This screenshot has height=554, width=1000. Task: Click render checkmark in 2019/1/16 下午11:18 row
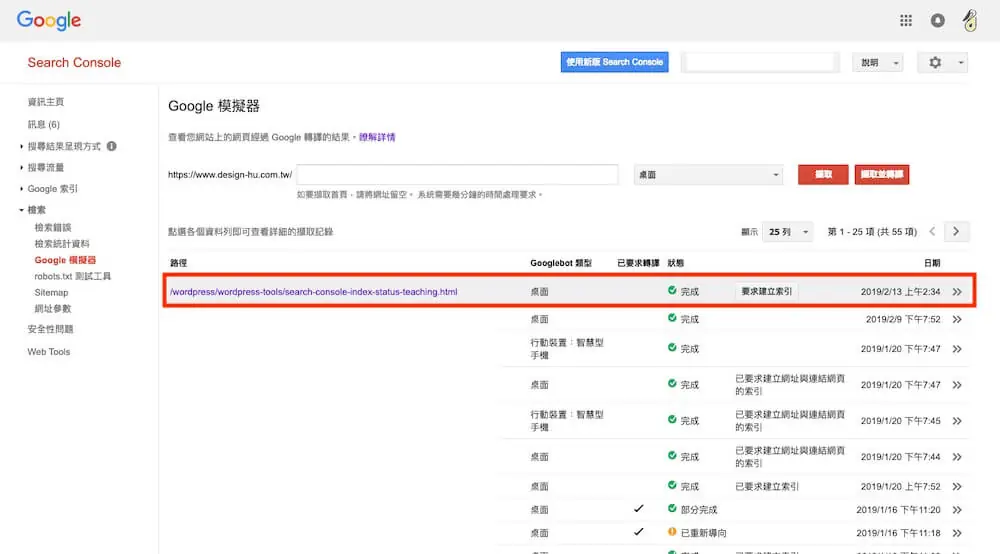[638, 532]
